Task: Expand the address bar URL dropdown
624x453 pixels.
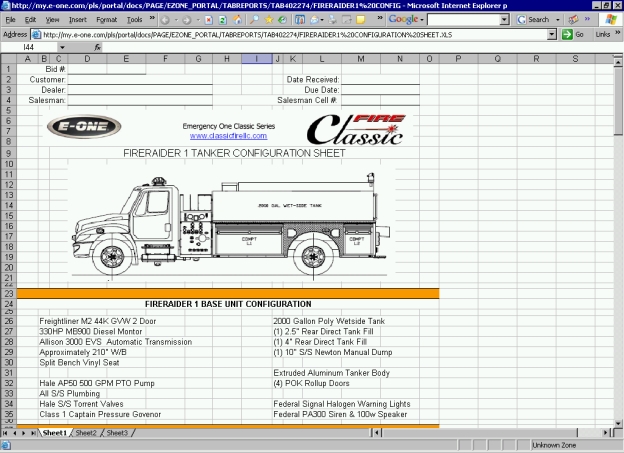Action: pos(552,35)
